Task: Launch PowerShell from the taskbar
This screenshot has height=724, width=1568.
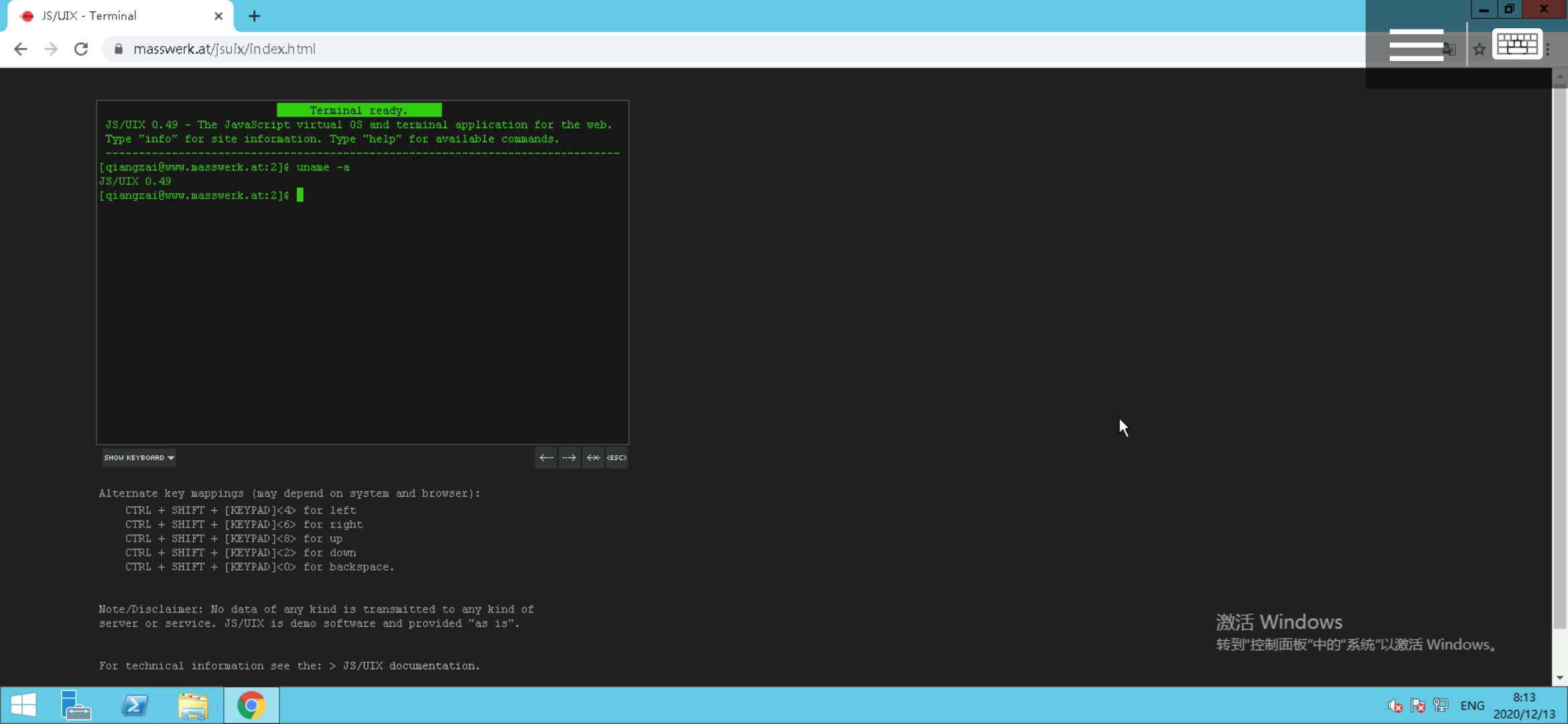Action: 135,705
